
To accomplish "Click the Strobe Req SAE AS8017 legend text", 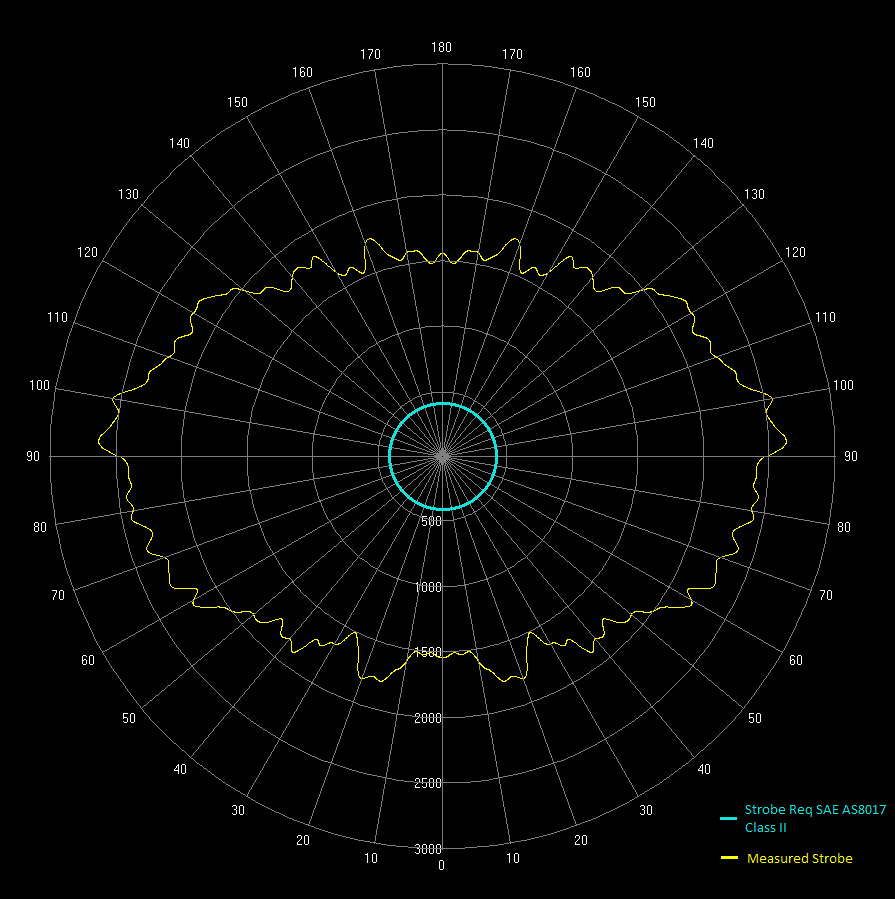I will click(x=815, y=818).
